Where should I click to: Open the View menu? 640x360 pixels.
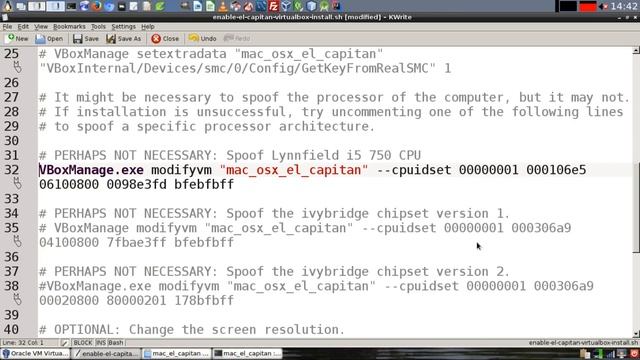tap(41, 27)
